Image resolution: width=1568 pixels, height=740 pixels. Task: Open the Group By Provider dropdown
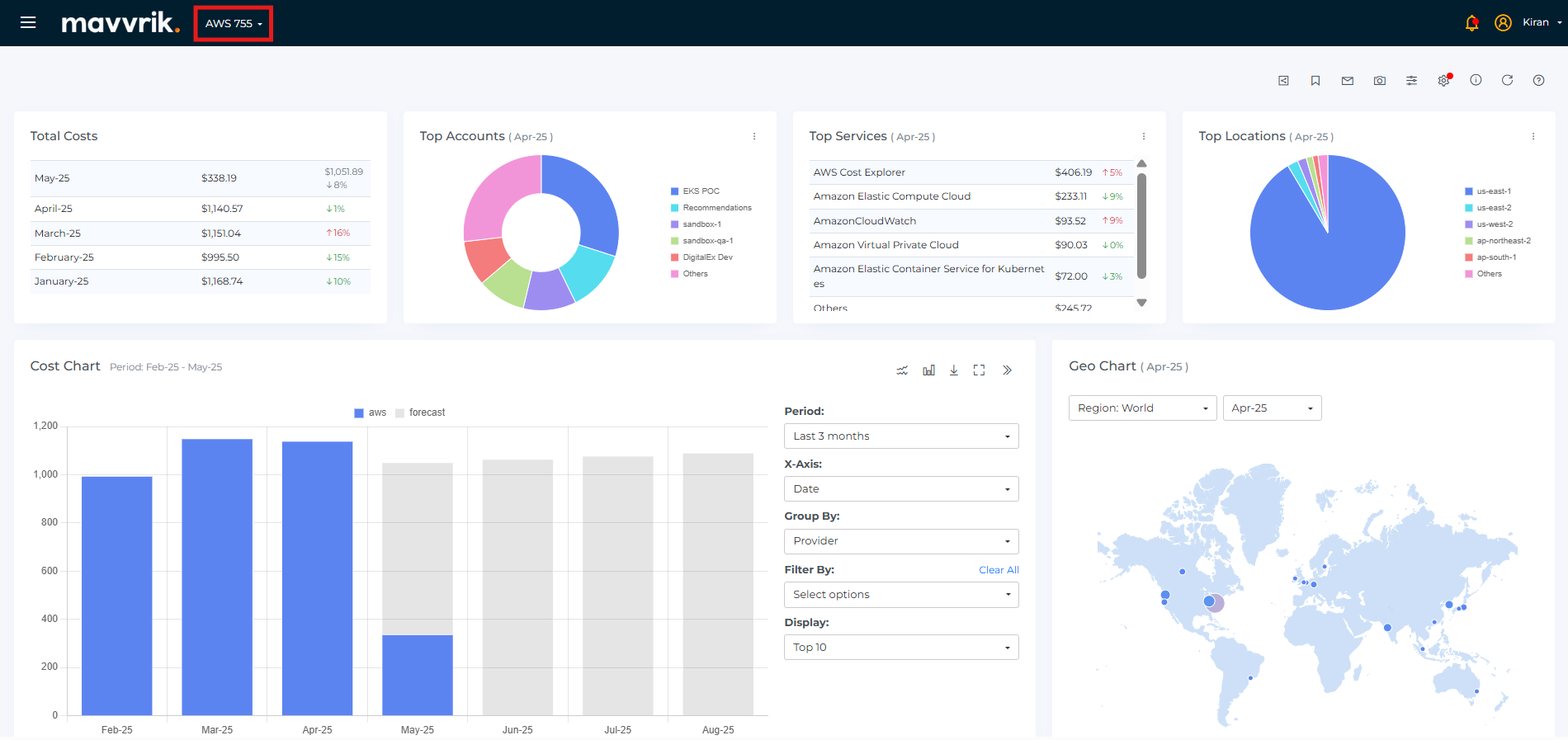(901, 541)
